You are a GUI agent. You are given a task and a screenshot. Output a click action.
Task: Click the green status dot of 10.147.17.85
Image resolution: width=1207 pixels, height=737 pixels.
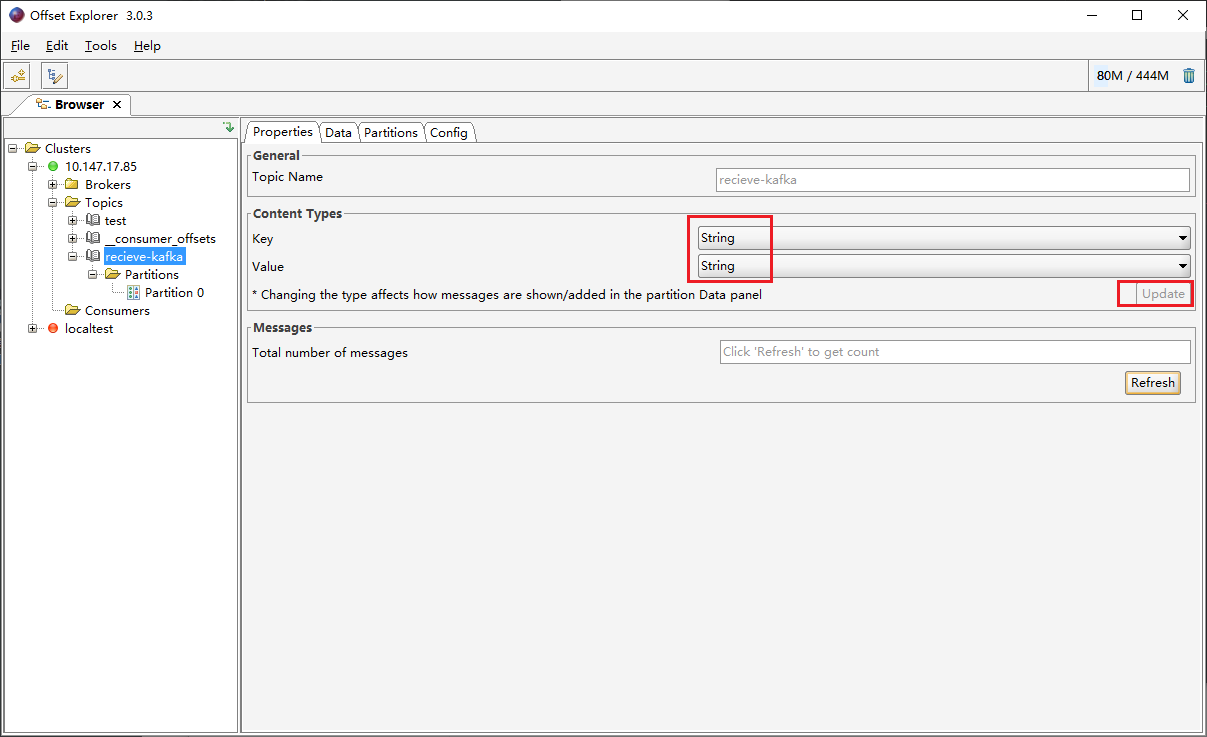click(x=53, y=167)
